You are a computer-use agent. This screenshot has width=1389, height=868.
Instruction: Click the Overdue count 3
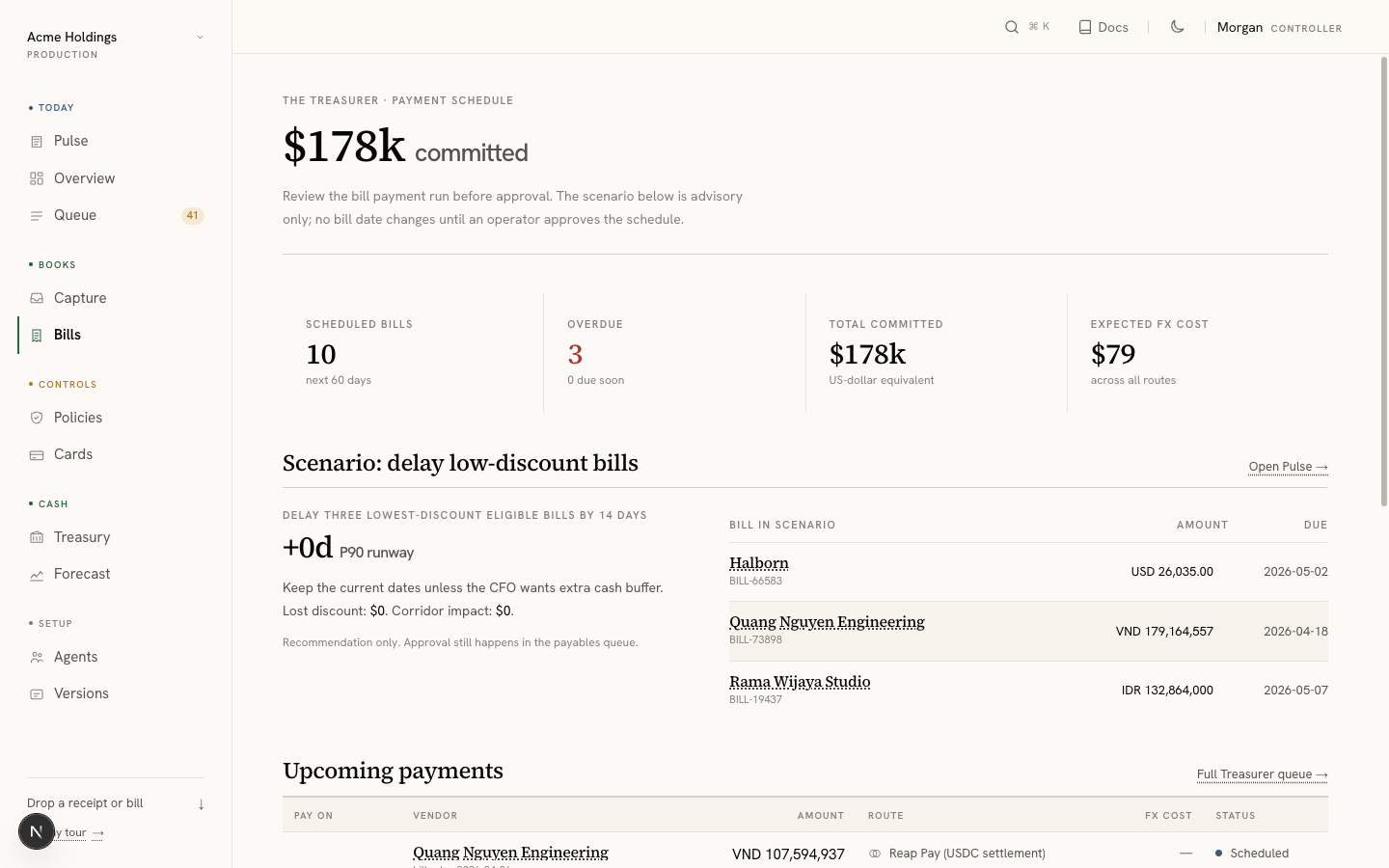tap(575, 355)
